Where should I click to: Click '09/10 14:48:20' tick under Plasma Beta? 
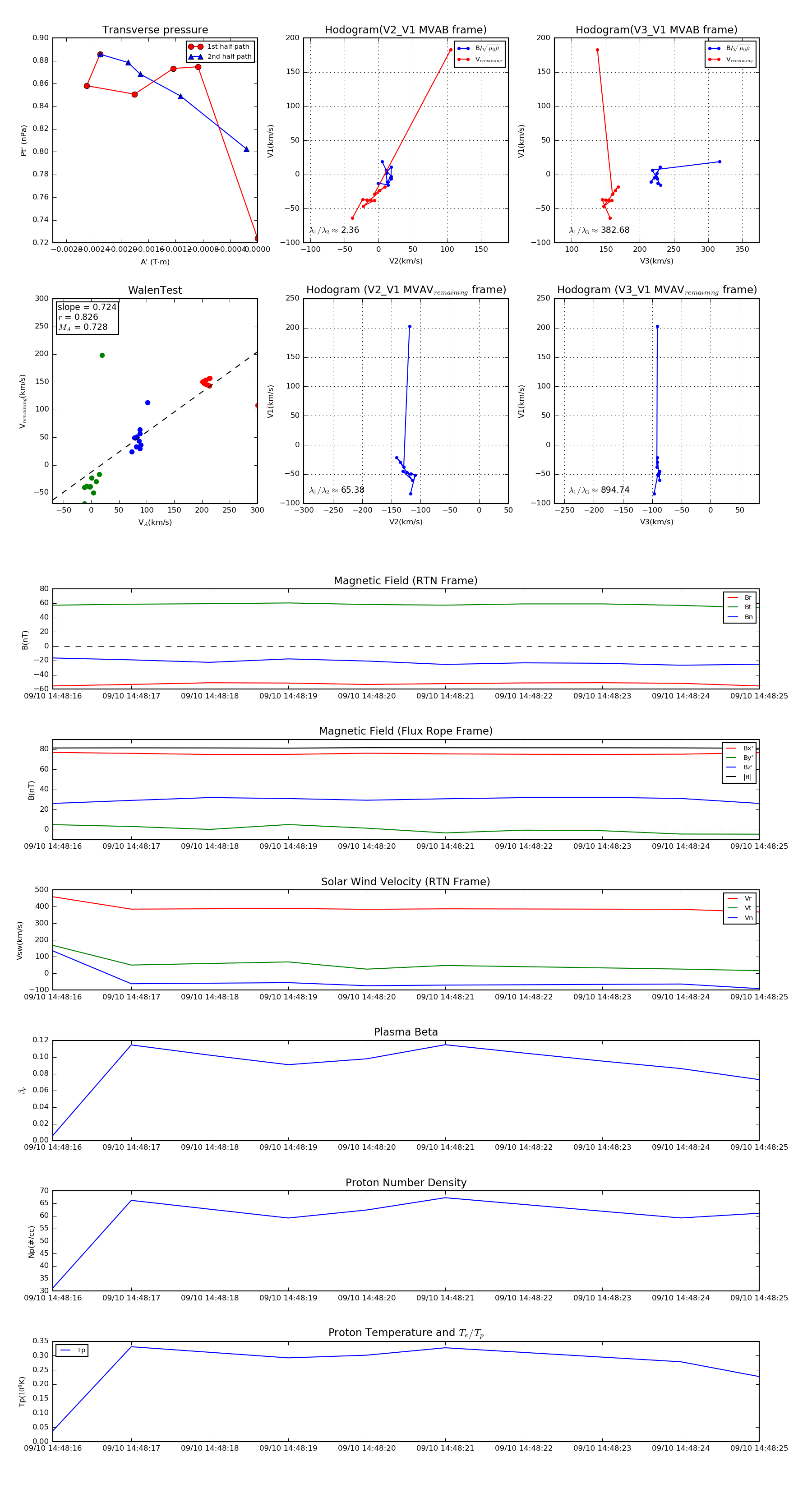(366, 1147)
